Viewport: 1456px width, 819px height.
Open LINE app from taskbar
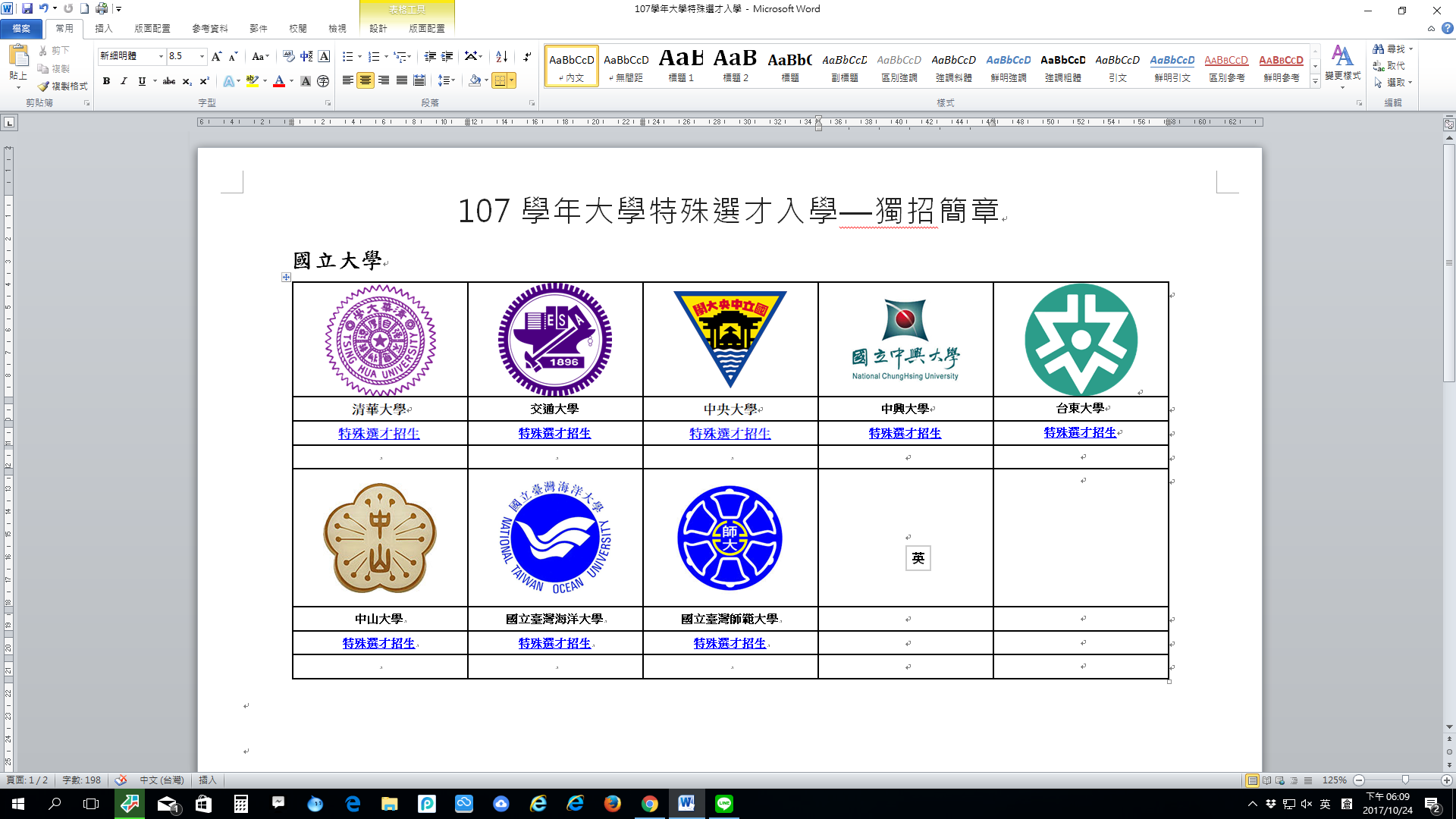(x=724, y=804)
